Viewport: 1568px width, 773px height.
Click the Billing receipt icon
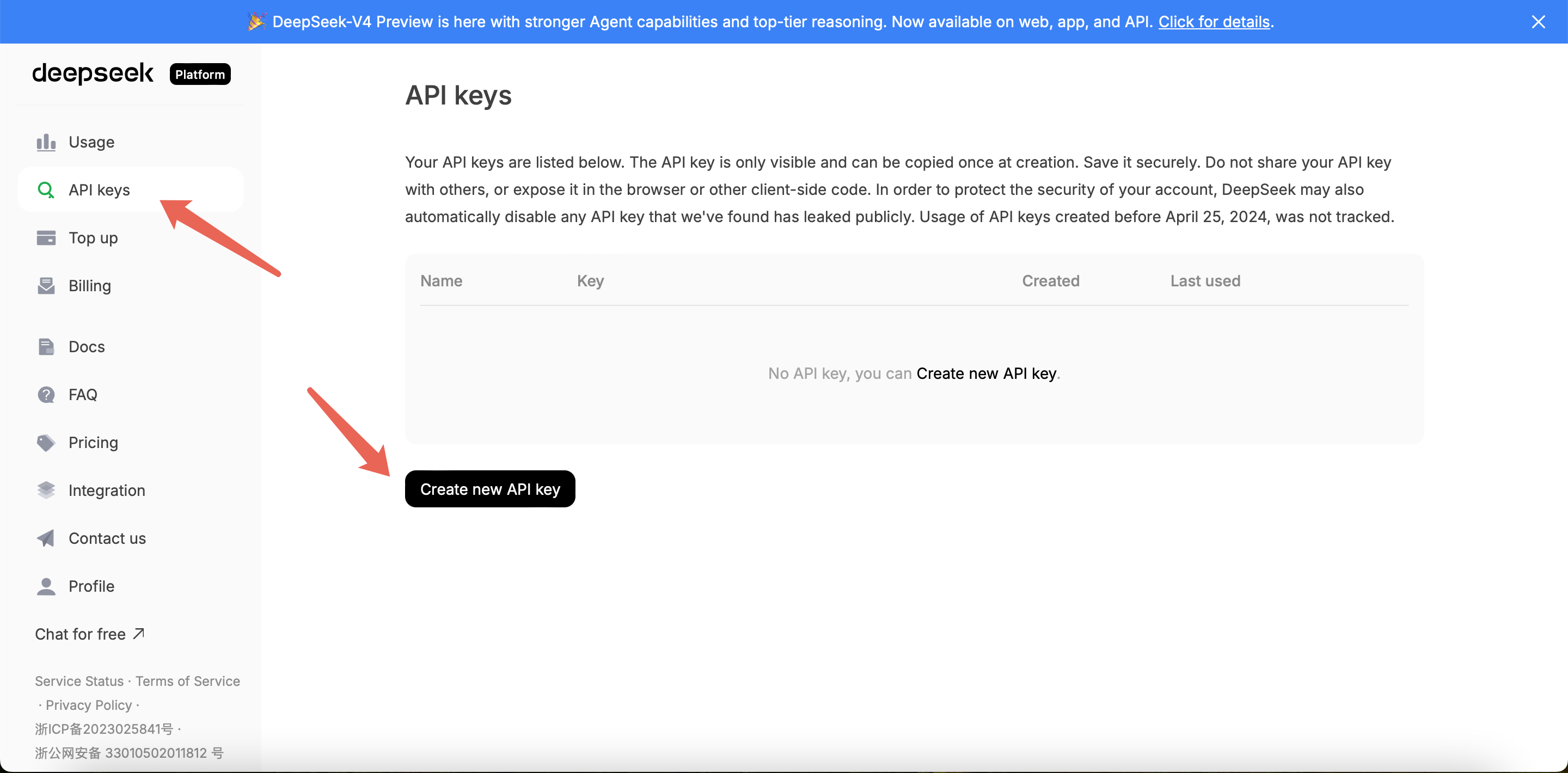[x=46, y=286]
